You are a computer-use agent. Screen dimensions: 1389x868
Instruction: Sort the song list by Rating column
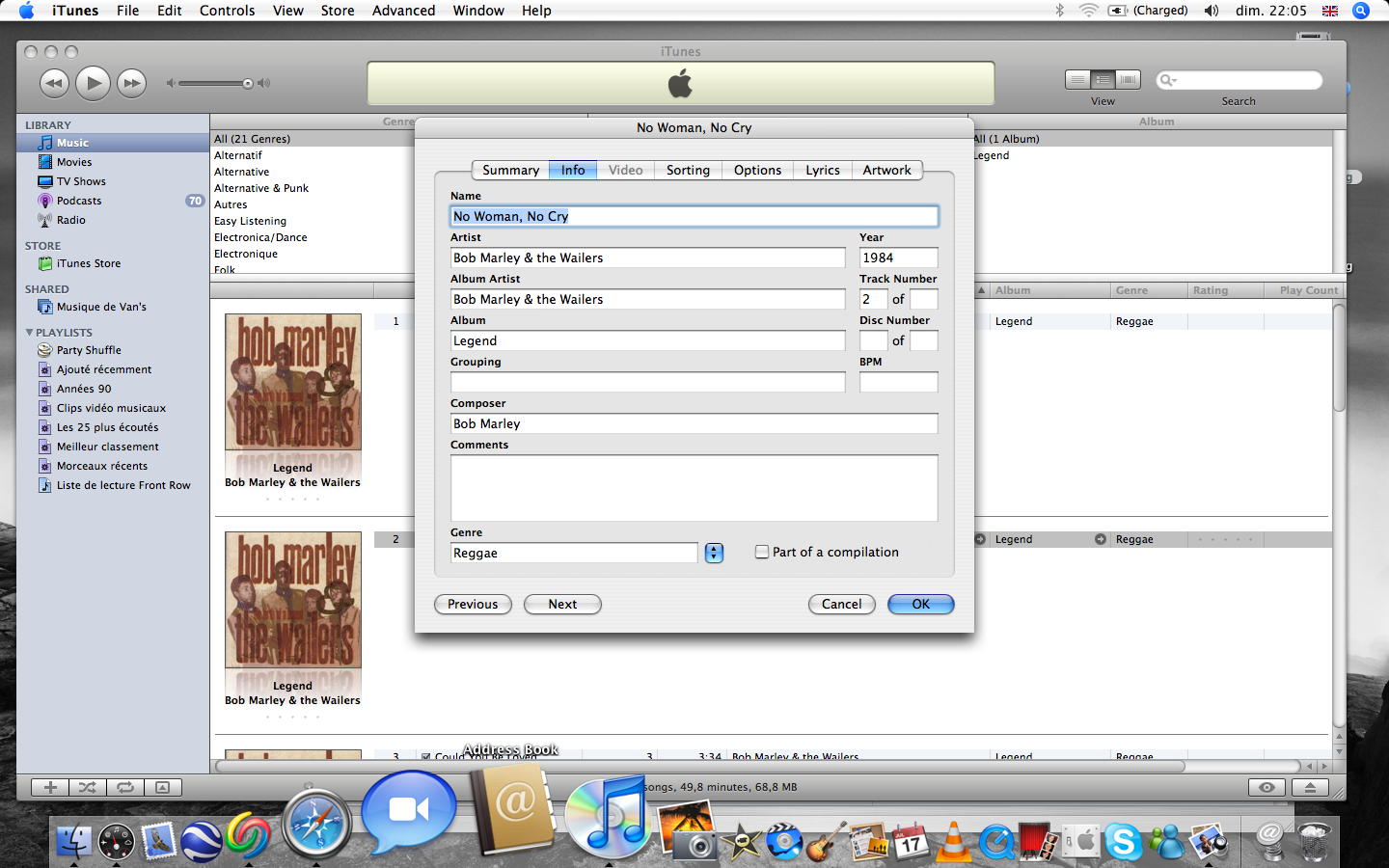coord(1225,290)
